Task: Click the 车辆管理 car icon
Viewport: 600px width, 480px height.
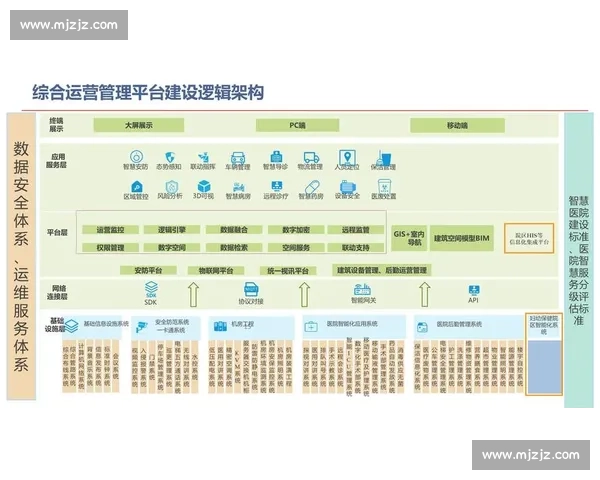Action: coord(238,157)
